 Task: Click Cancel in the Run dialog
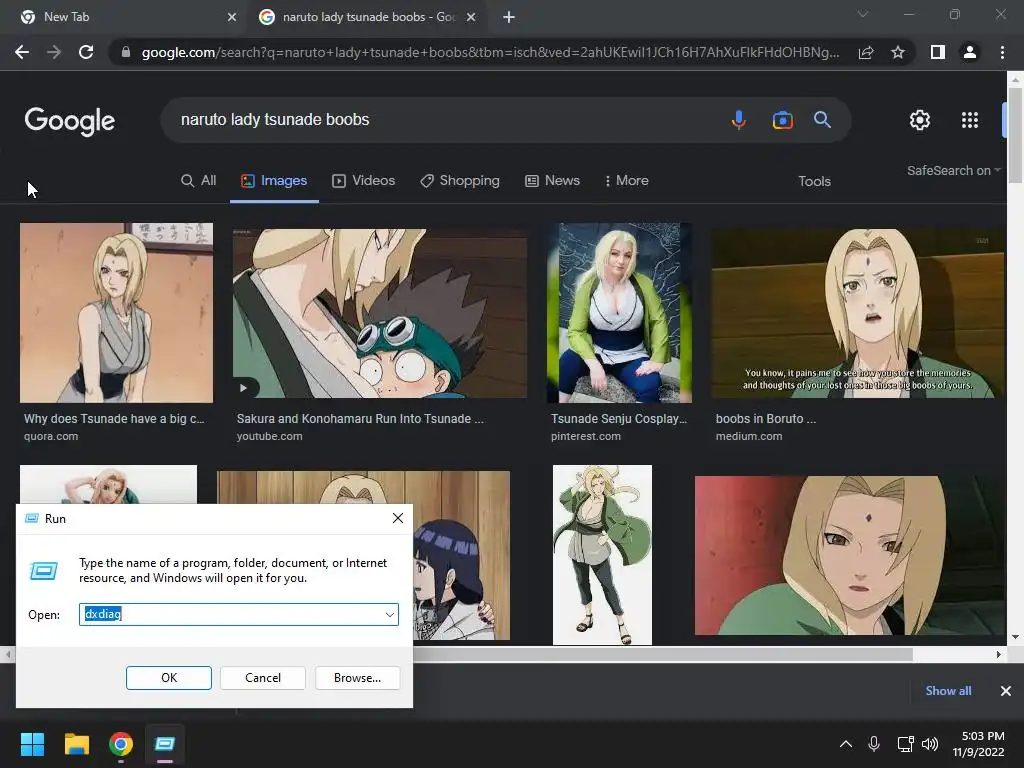tap(263, 678)
